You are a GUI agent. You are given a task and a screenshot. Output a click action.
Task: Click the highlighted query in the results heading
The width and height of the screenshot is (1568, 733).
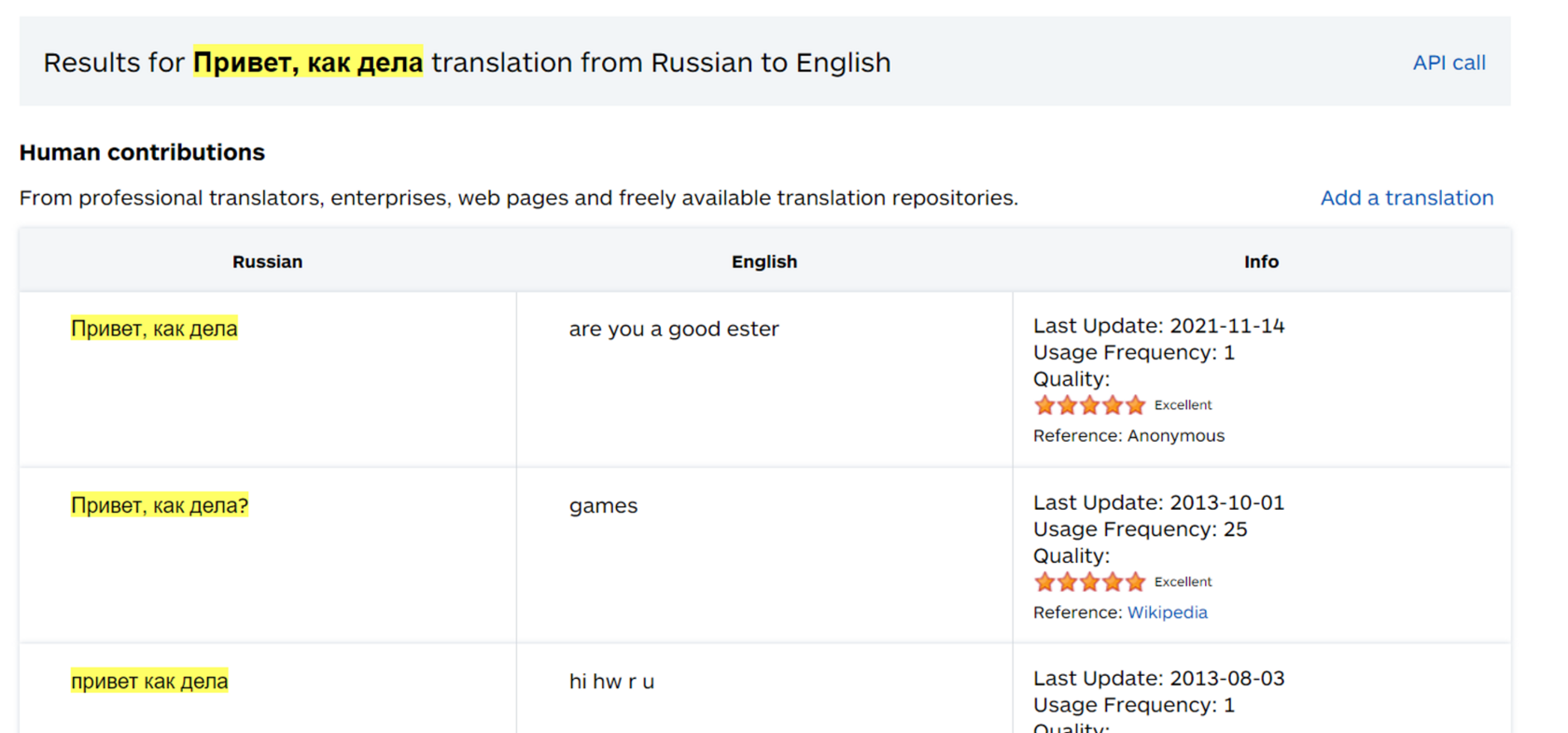tap(307, 63)
